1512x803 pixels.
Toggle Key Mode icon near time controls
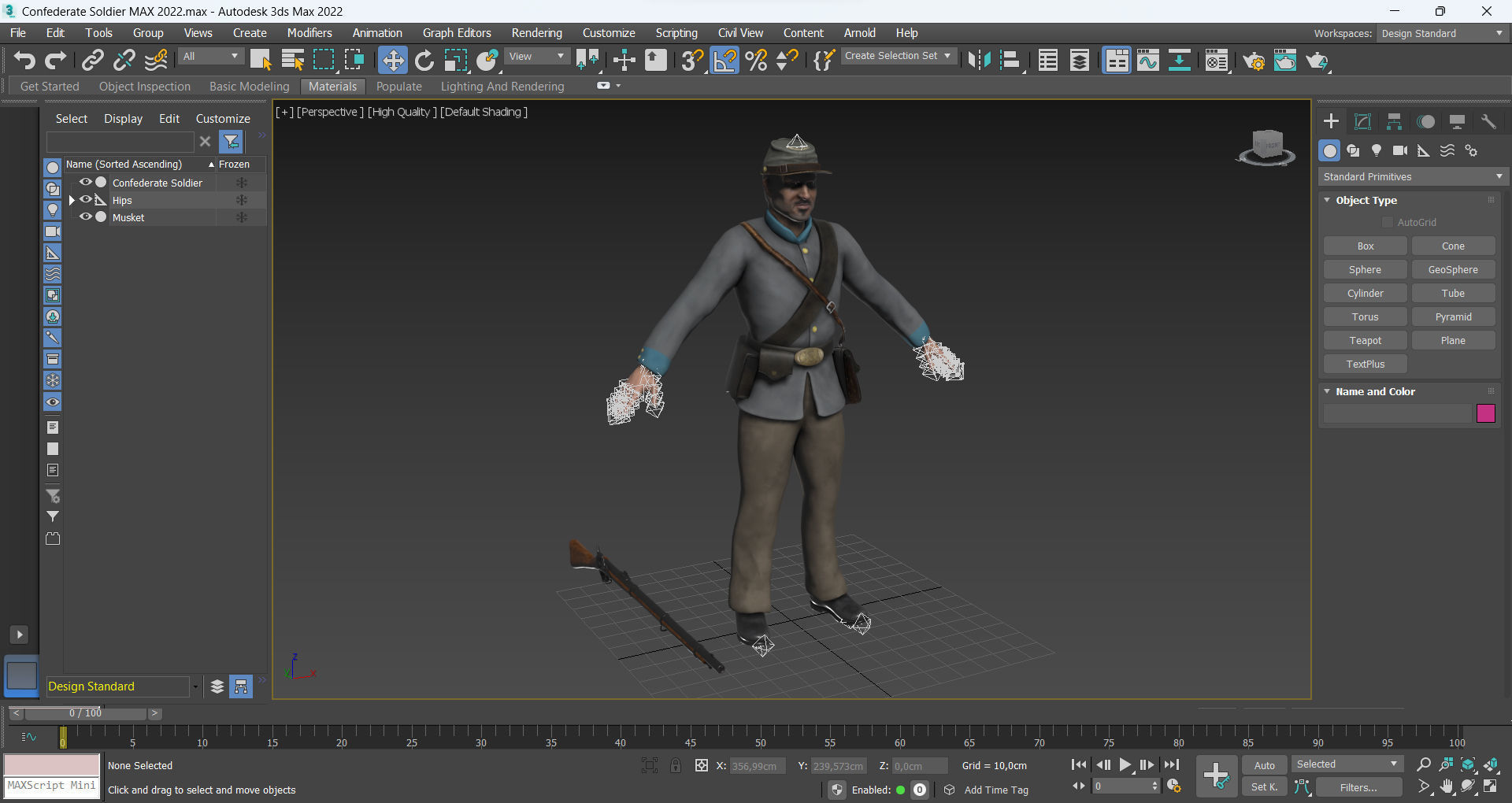coord(1079,786)
